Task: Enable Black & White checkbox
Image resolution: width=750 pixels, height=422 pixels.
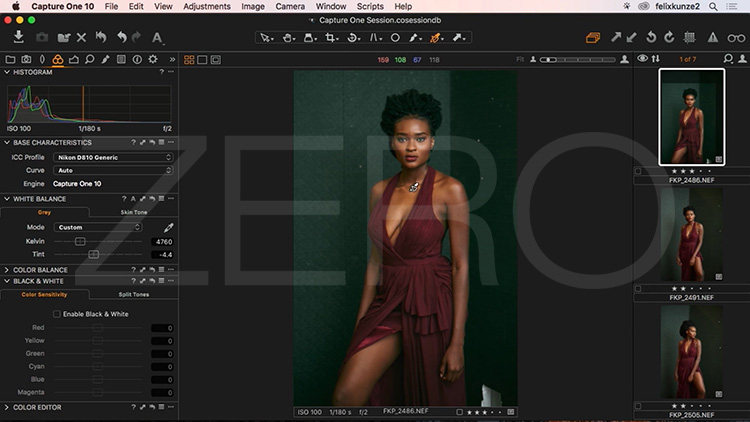Action: point(57,314)
